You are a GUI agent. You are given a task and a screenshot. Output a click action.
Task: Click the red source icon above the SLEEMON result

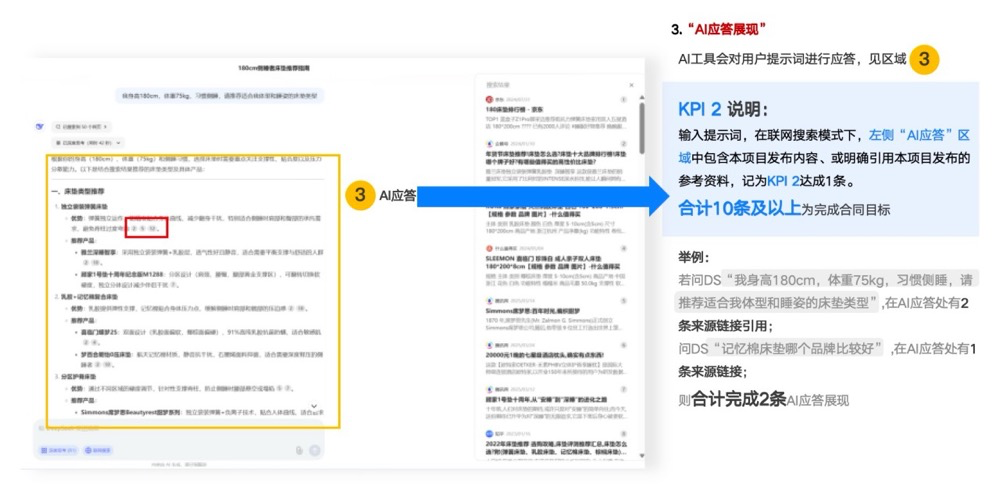tap(490, 248)
